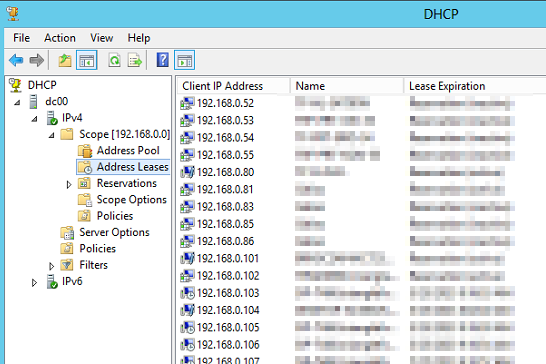Select lease row 192.168.0.55

pyautogui.click(x=225, y=155)
